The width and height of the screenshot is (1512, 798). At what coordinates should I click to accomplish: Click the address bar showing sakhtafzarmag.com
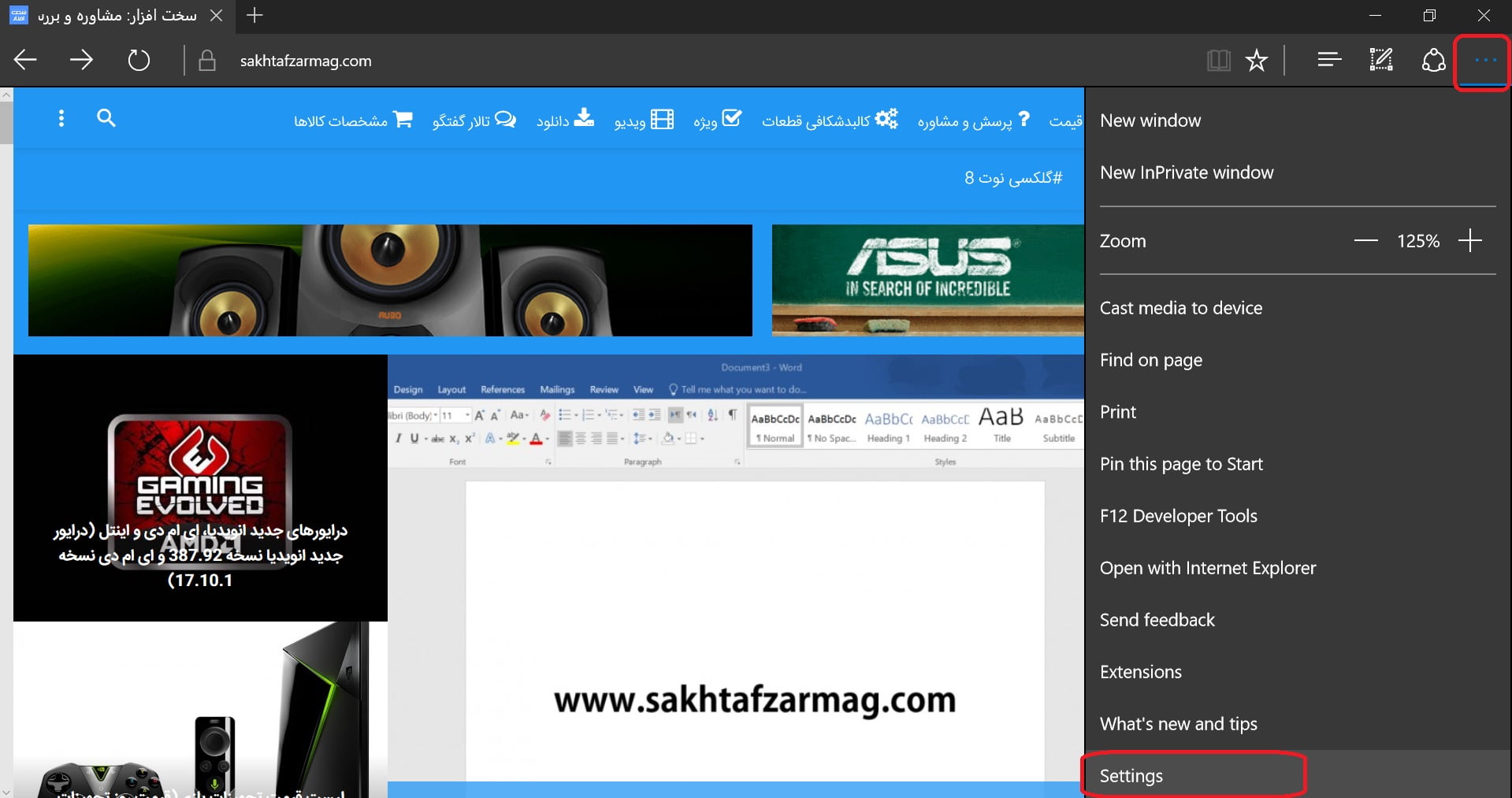point(306,61)
